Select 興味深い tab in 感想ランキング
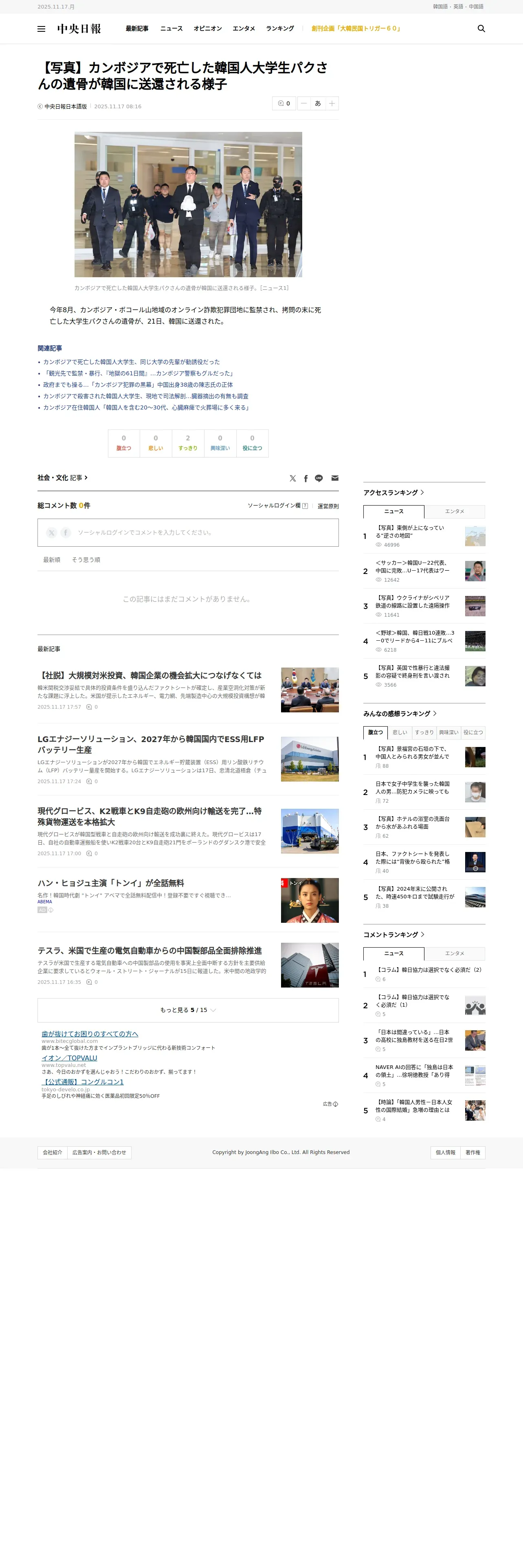The width and height of the screenshot is (523, 1568). tap(449, 732)
